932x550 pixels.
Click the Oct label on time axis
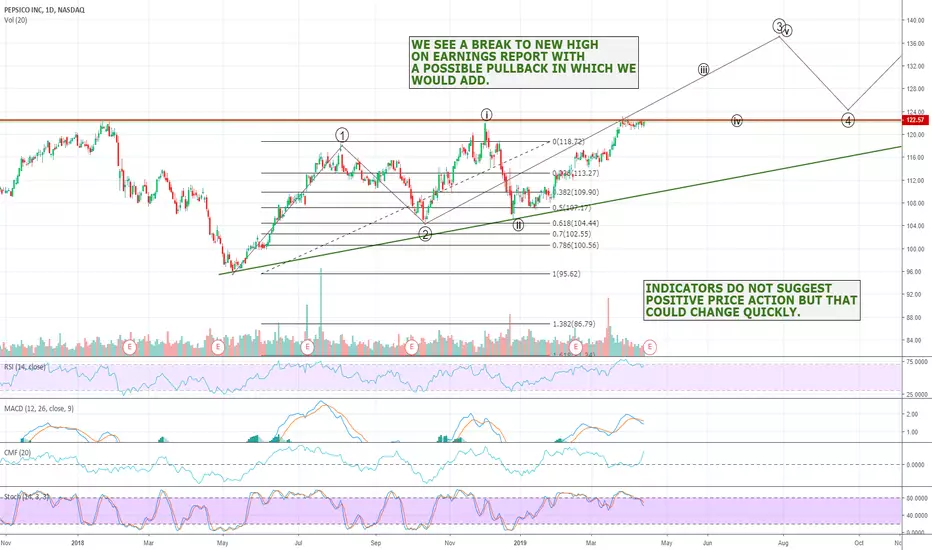click(x=859, y=543)
